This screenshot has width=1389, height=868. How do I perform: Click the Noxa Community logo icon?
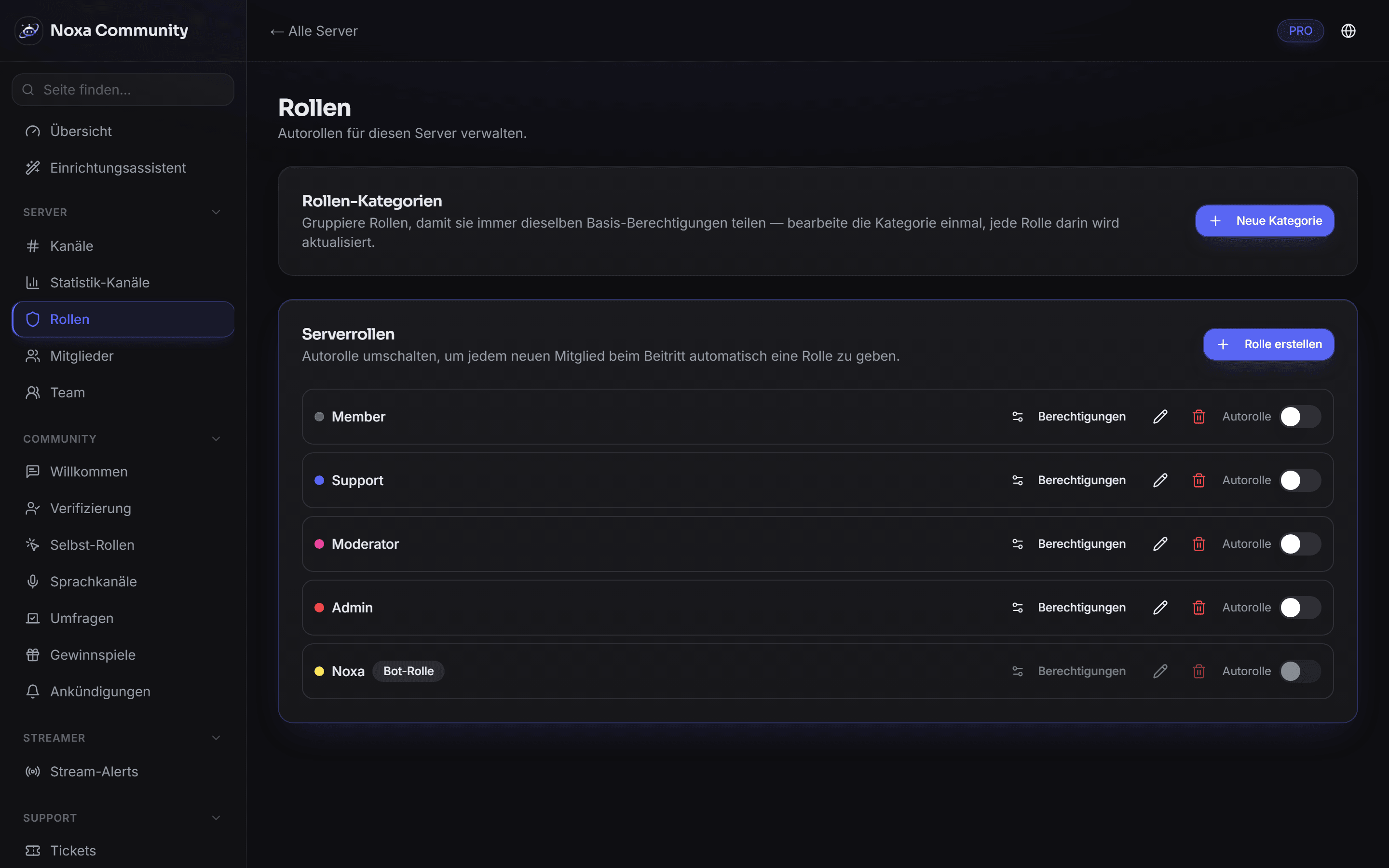[29, 30]
